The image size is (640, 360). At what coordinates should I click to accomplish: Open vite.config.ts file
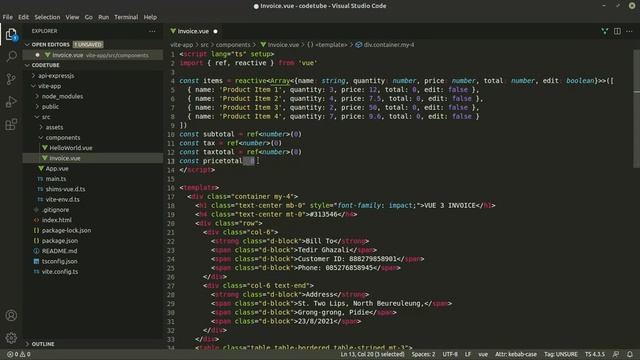60,271
